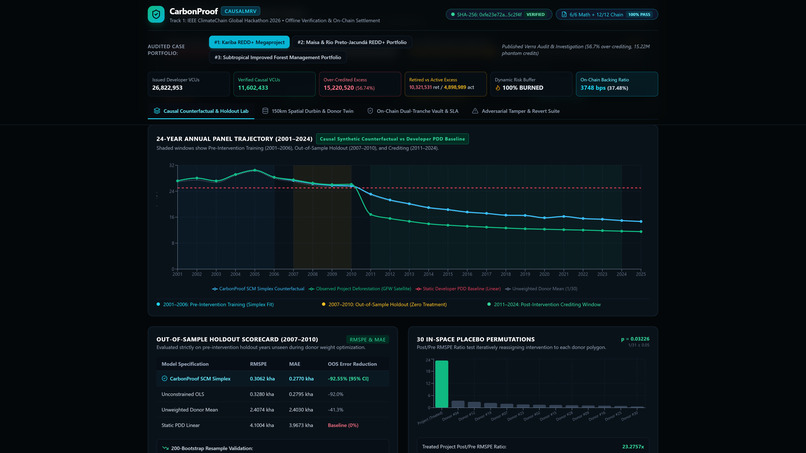Click the 15,220,520 over-credited value
This screenshot has height=453, width=806.
[338, 88]
